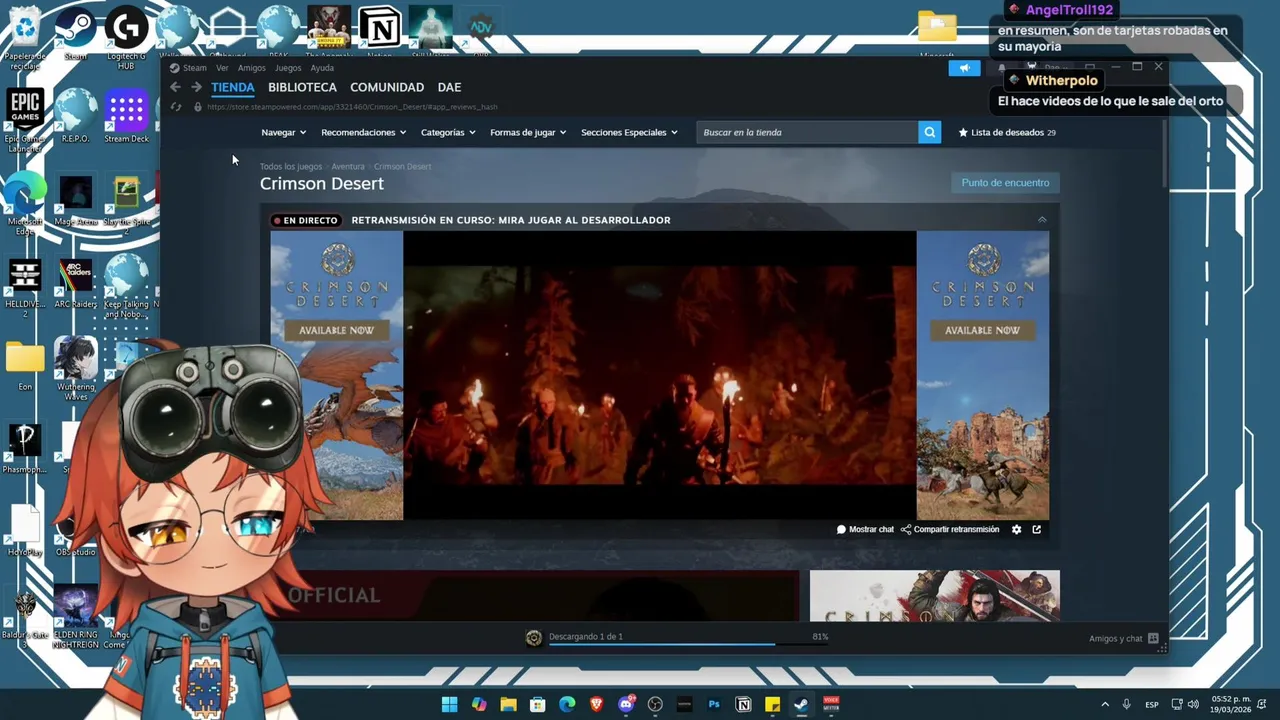Open Discord from the taskbar

click(x=626, y=704)
